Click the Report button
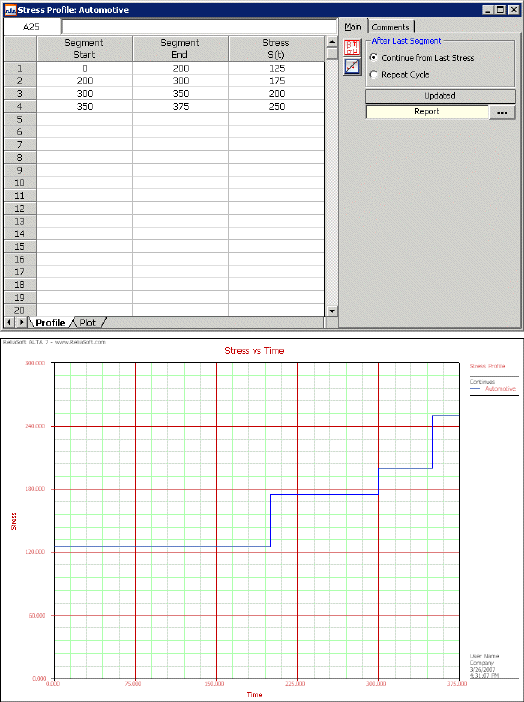 click(x=427, y=111)
